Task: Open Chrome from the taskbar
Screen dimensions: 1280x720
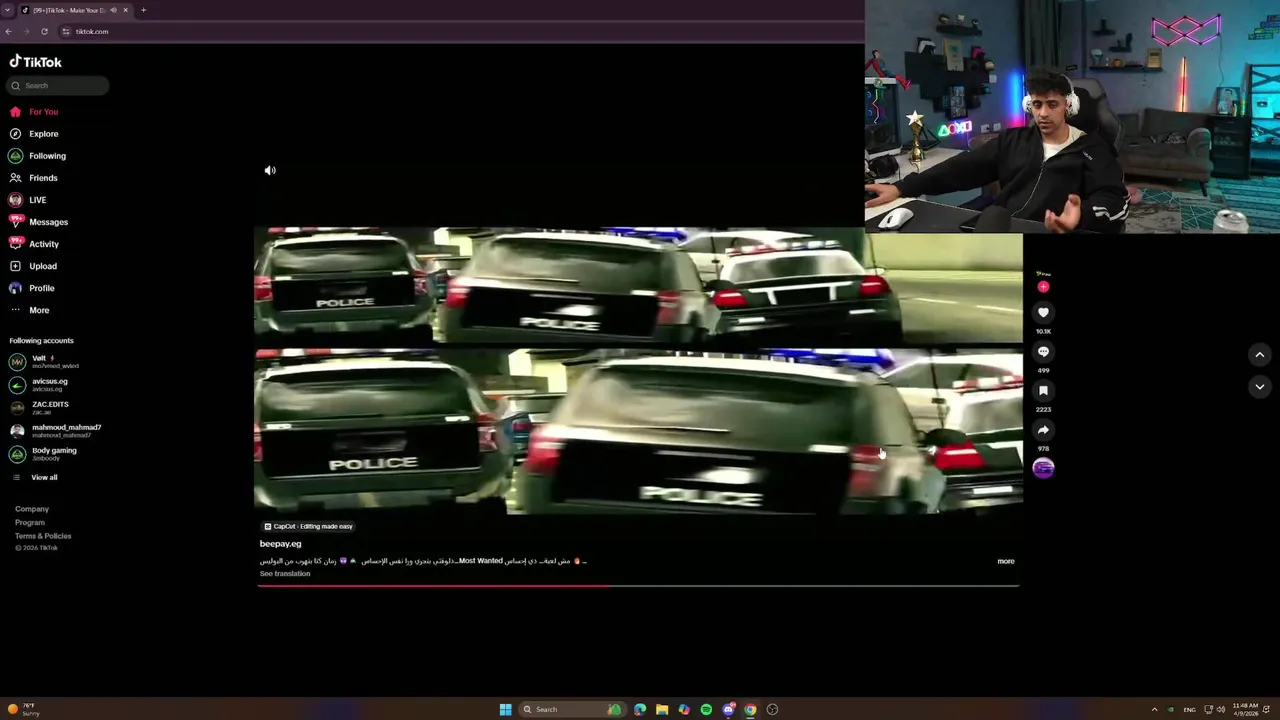Action: tap(750, 709)
